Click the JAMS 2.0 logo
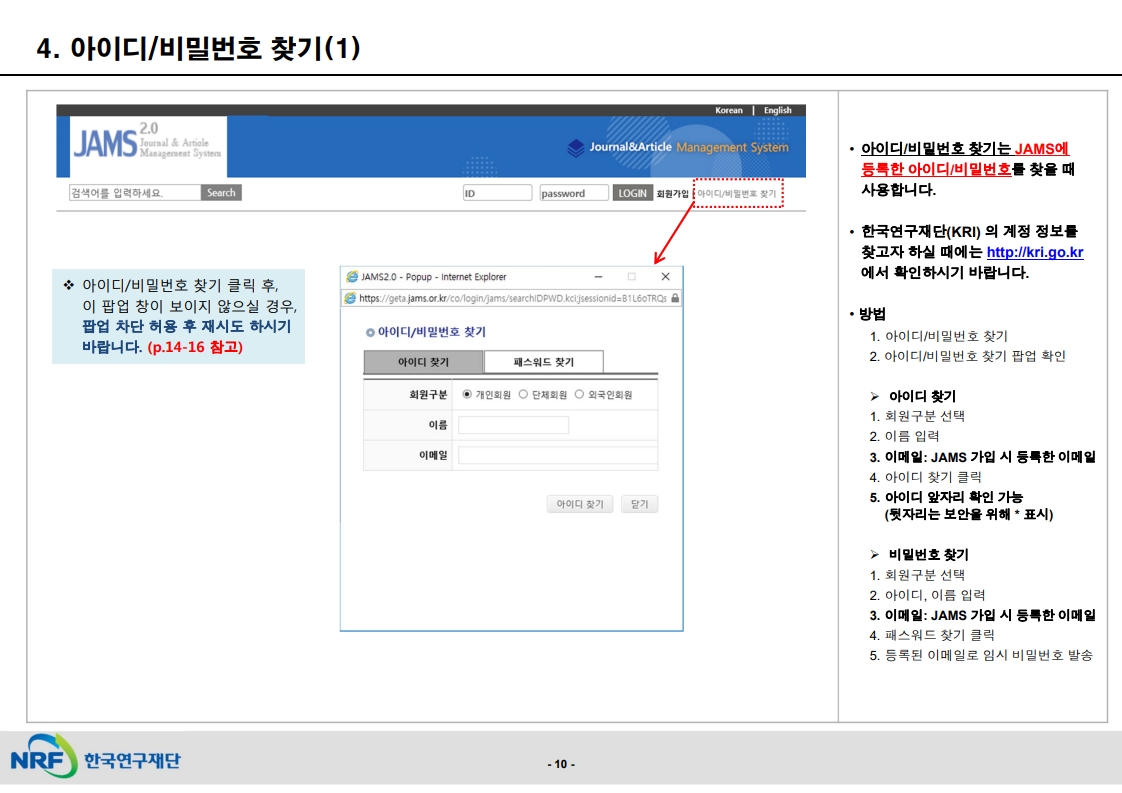Screen dimensions: 1122x793 tap(148, 141)
